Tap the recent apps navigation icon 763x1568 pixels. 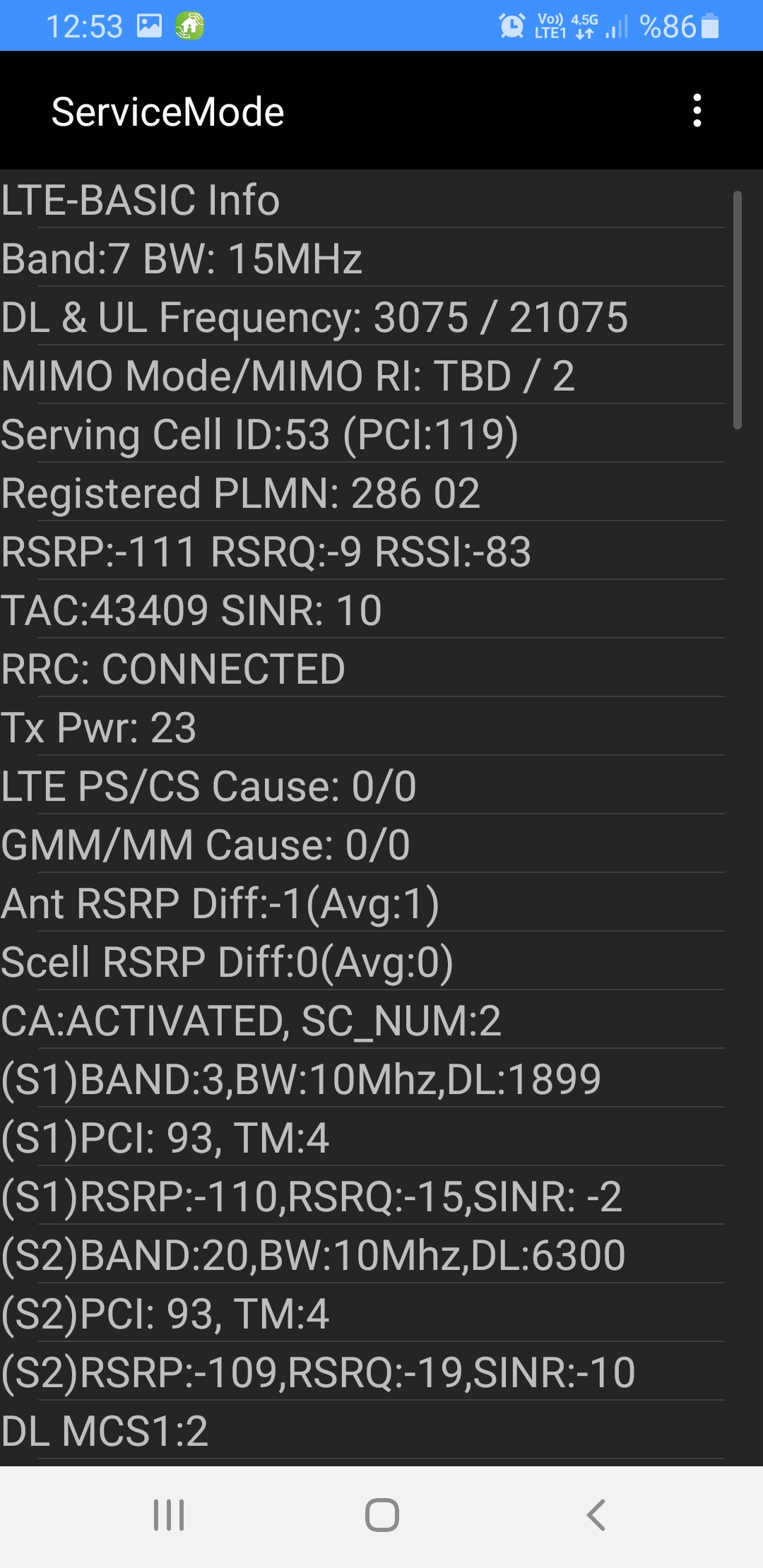(x=169, y=1515)
